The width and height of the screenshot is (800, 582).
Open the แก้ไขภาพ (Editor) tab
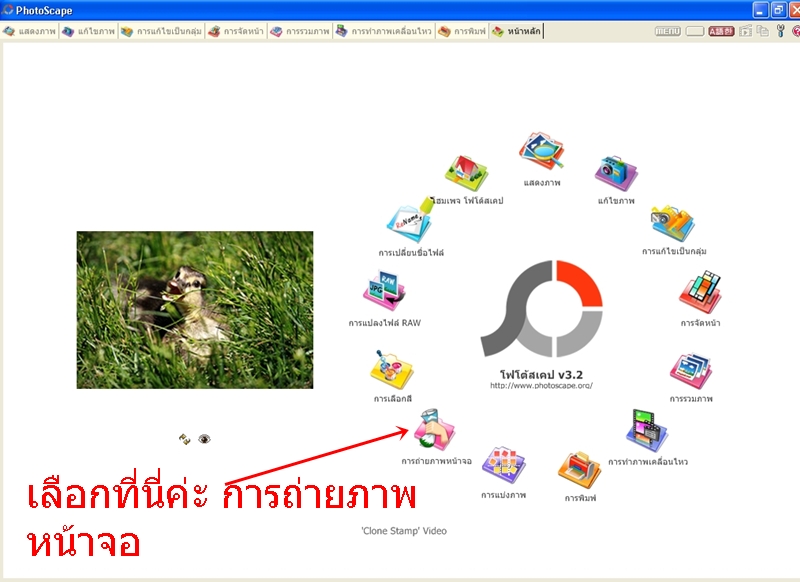point(89,31)
